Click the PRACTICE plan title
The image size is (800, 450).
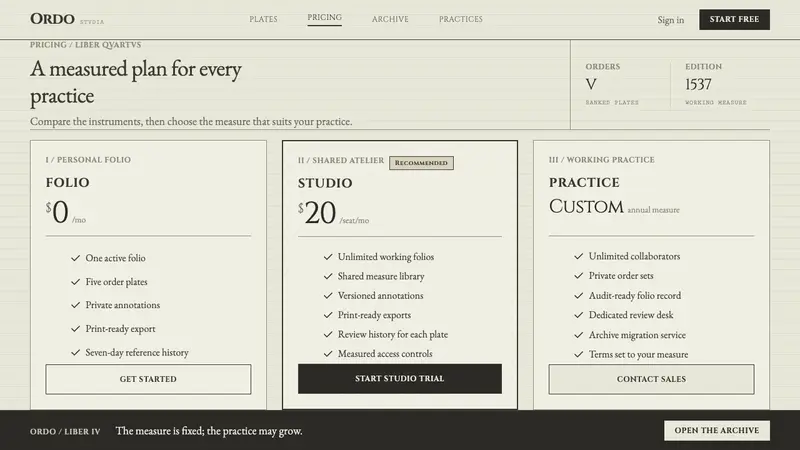(584, 183)
